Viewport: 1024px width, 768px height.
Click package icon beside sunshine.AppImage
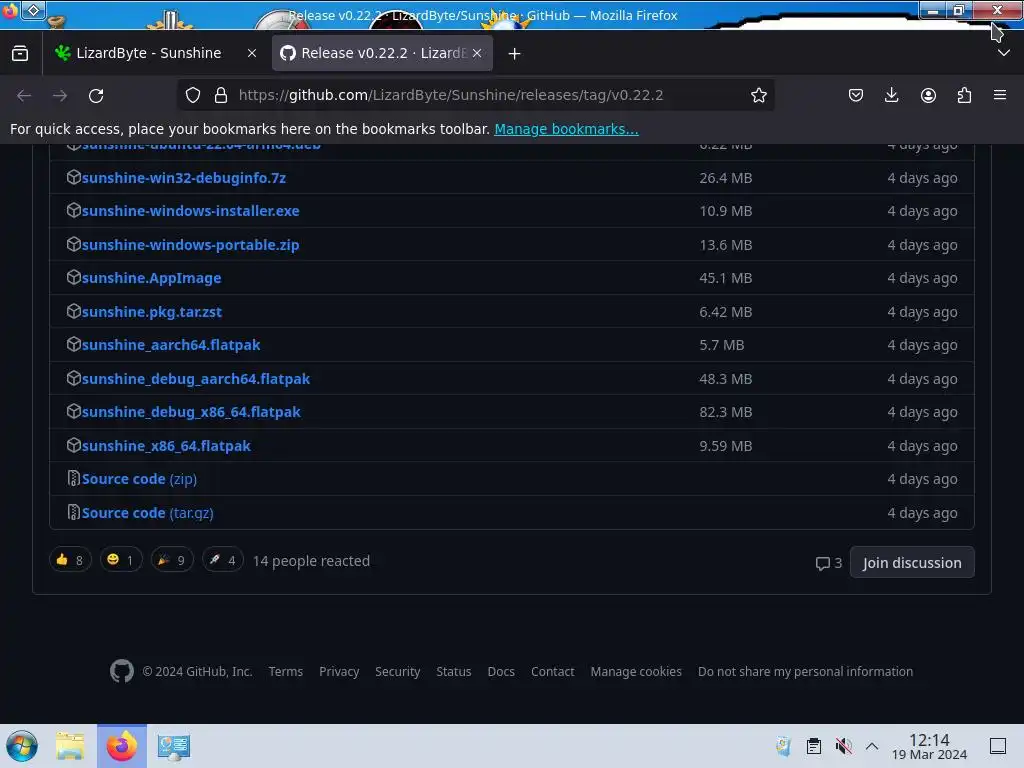click(x=74, y=278)
